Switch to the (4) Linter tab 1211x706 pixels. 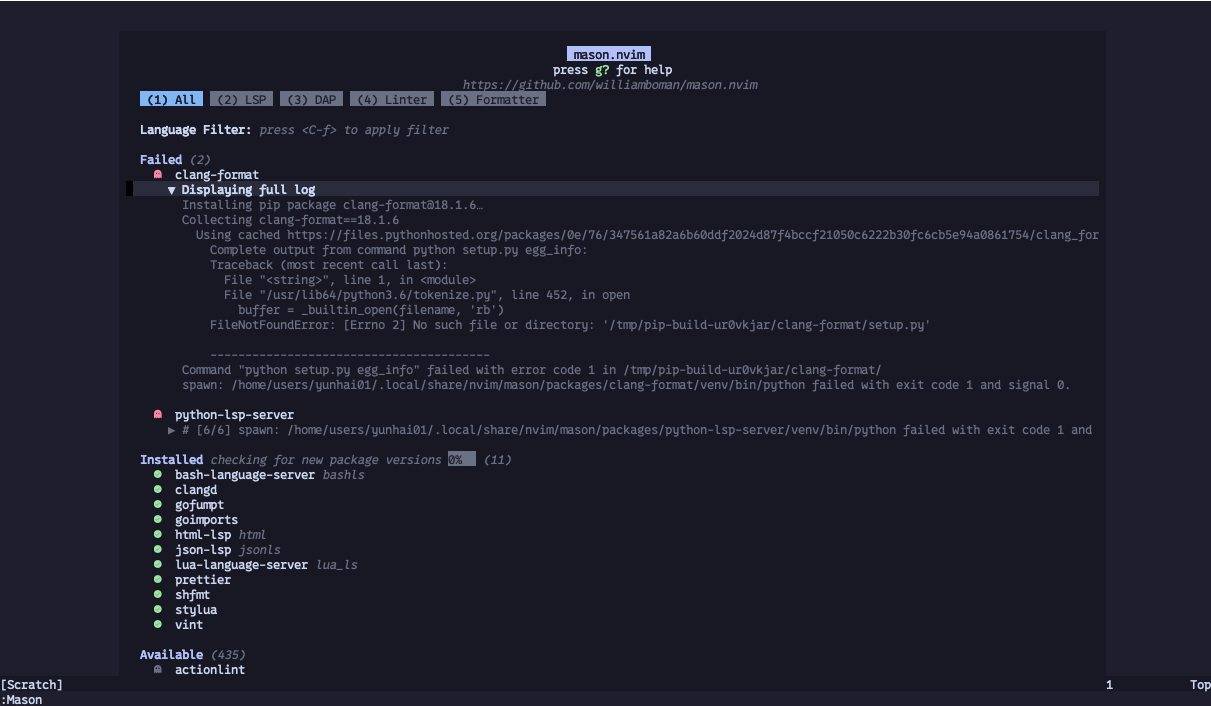pyautogui.click(x=393, y=99)
